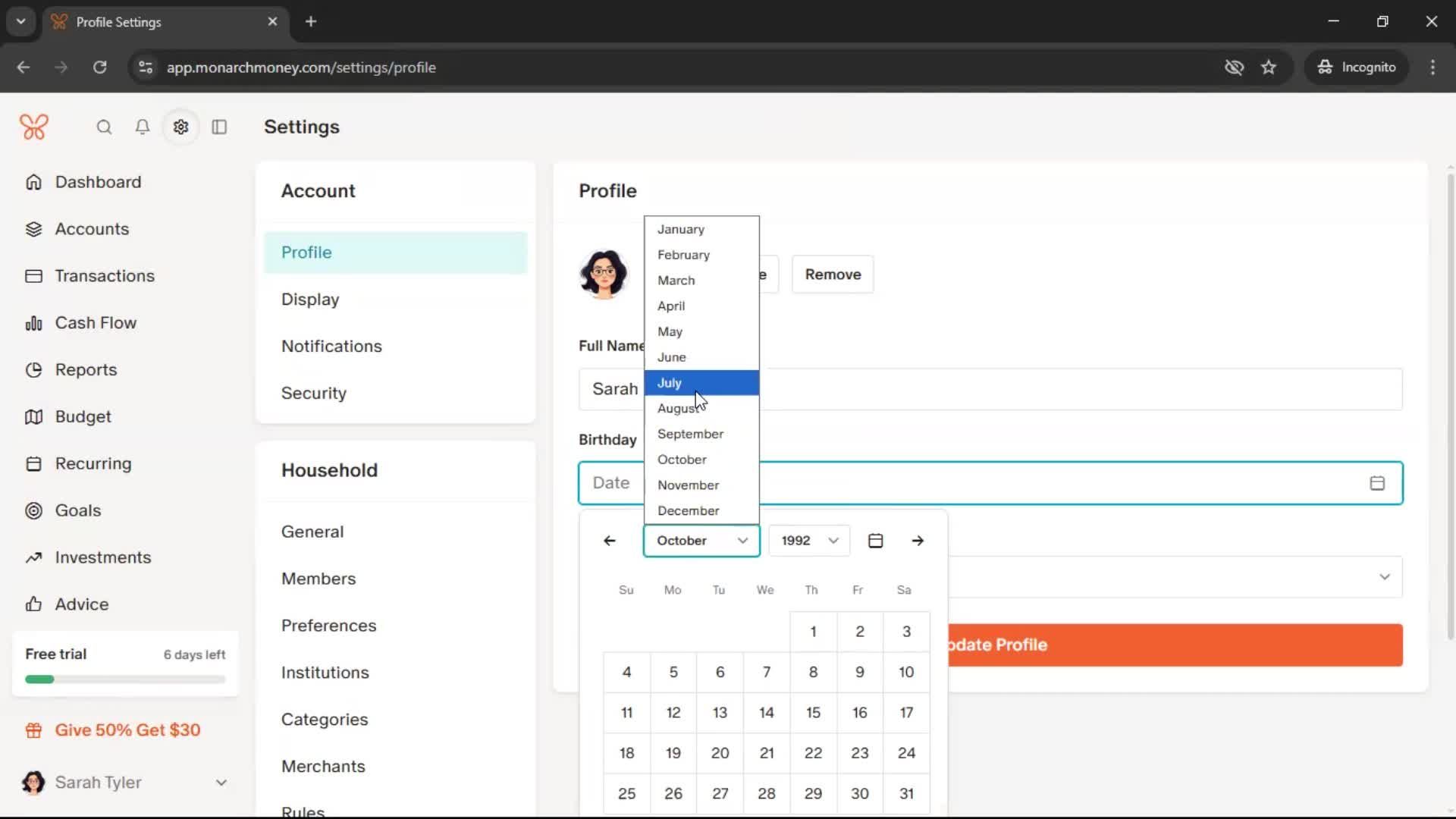Toggle the sidebar panel icon
Screen dimensions: 1456x819
coord(219,127)
